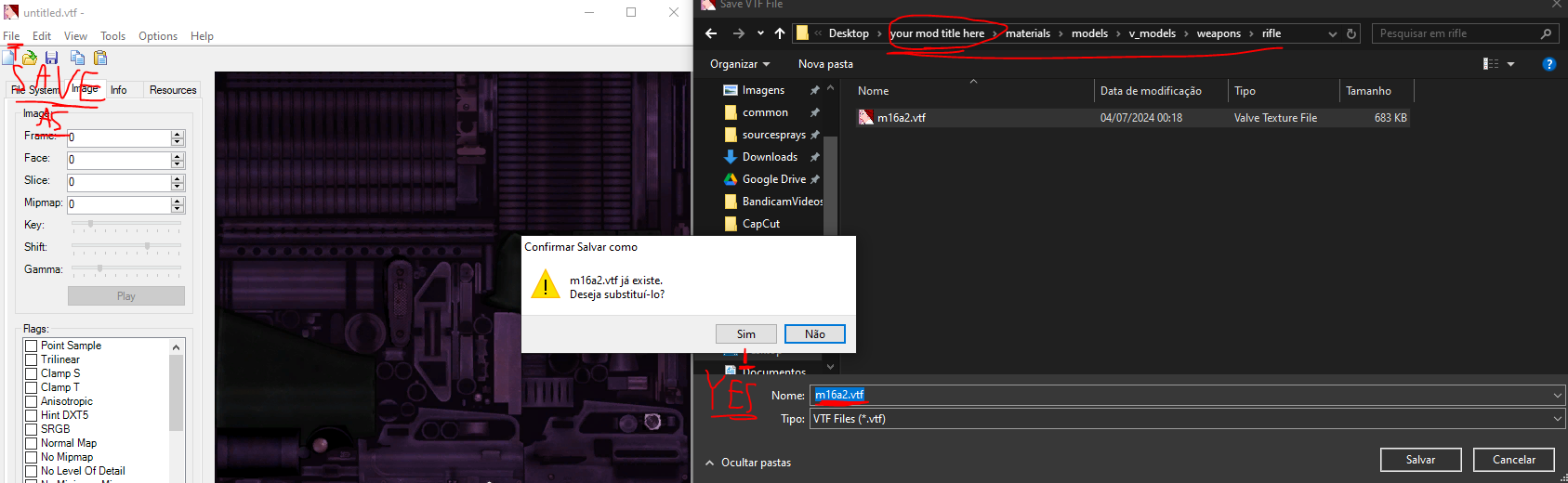The width and height of the screenshot is (1568, 483).
Task: Expand the view options dropdown arrow
Action: [x=1510, y=64]
